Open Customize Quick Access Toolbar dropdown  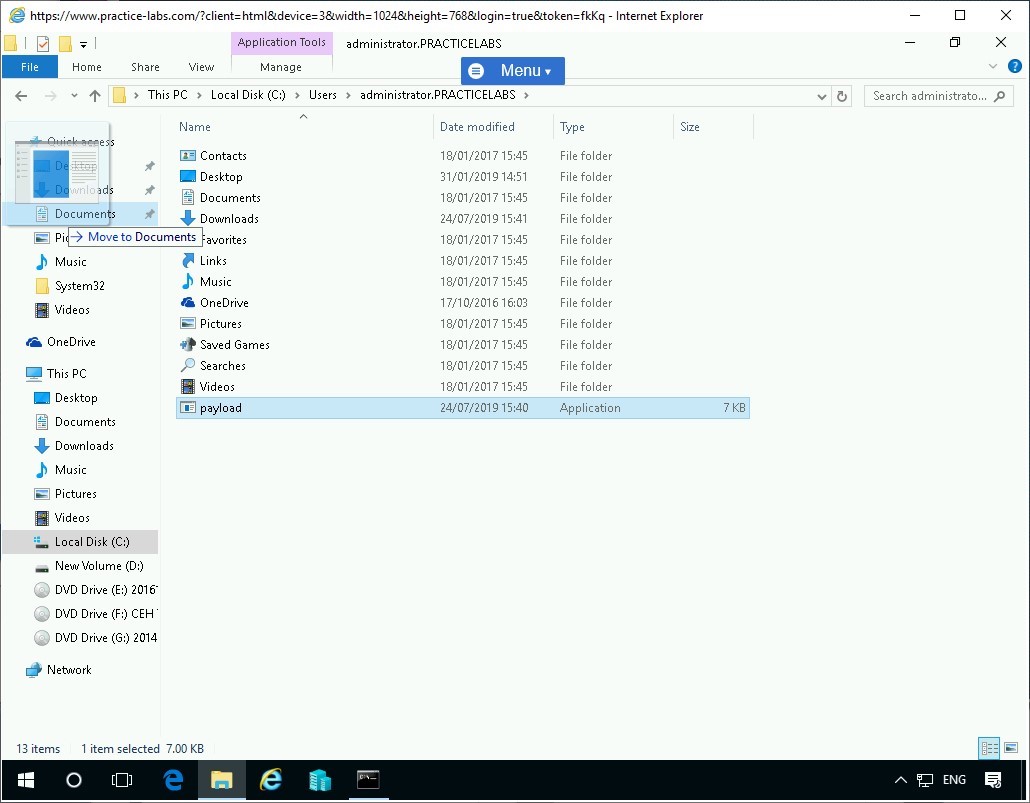click(x=83, y=45)
